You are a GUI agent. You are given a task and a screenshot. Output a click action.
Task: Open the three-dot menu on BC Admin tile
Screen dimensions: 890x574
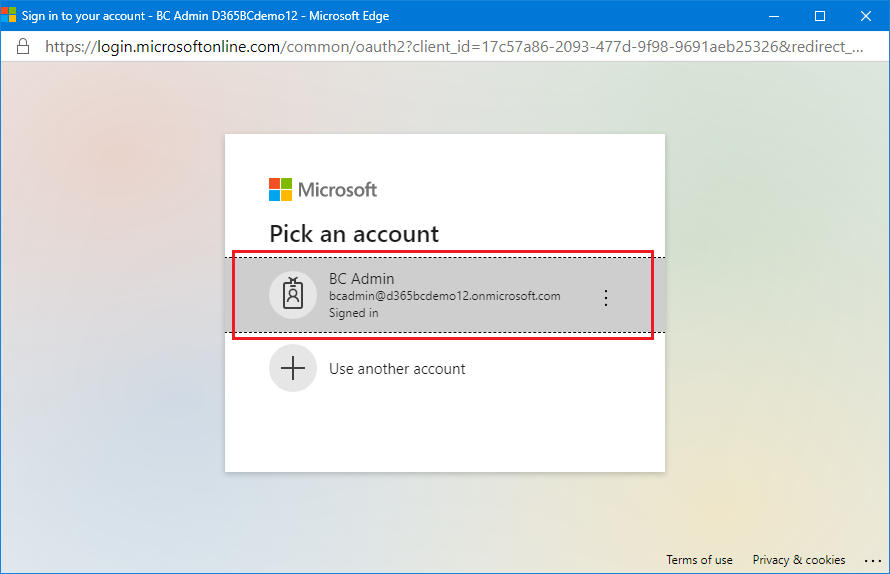tap(606, 298)
